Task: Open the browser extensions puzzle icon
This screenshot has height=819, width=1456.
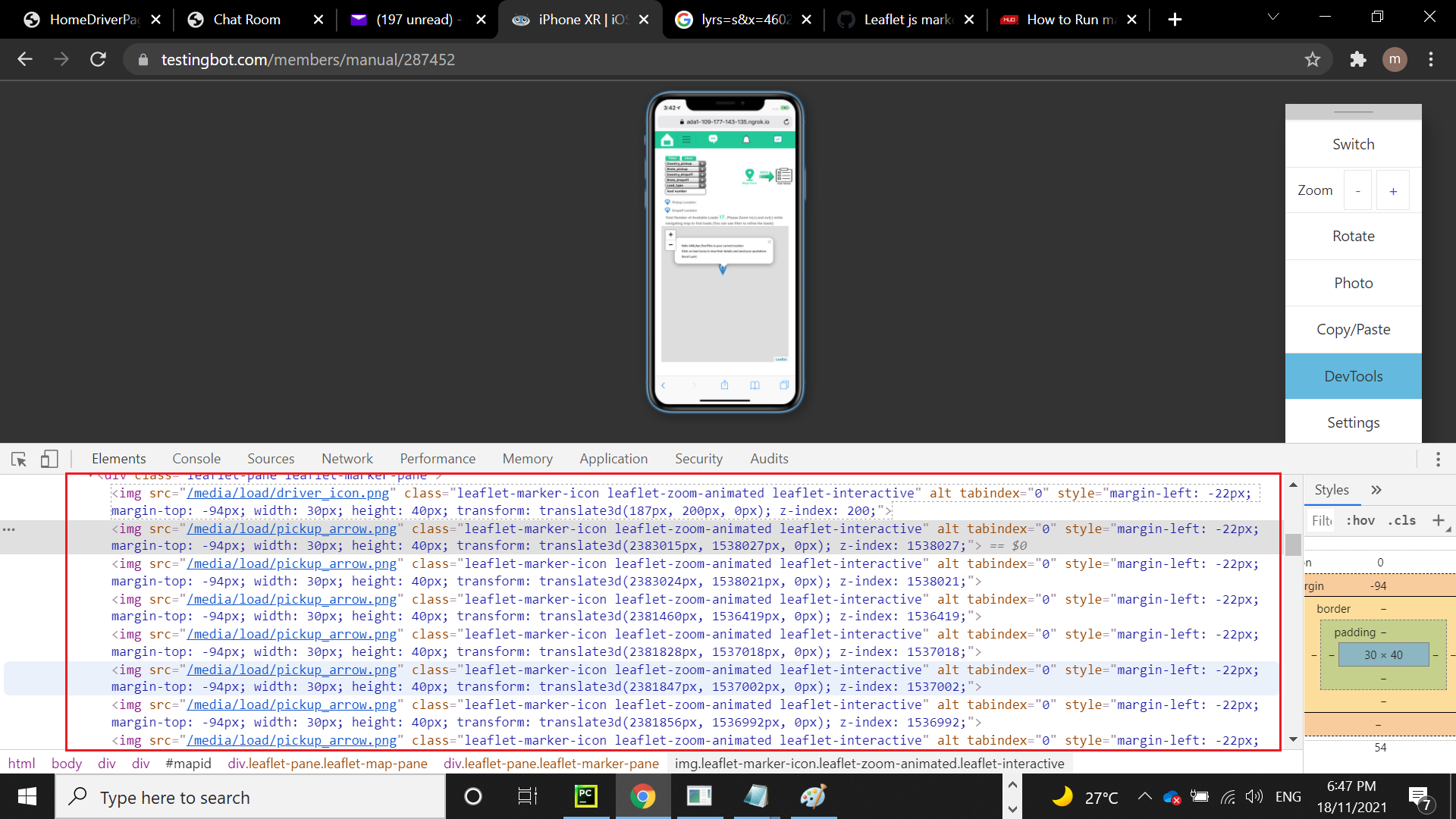Action: click(x=1357, y=59)
